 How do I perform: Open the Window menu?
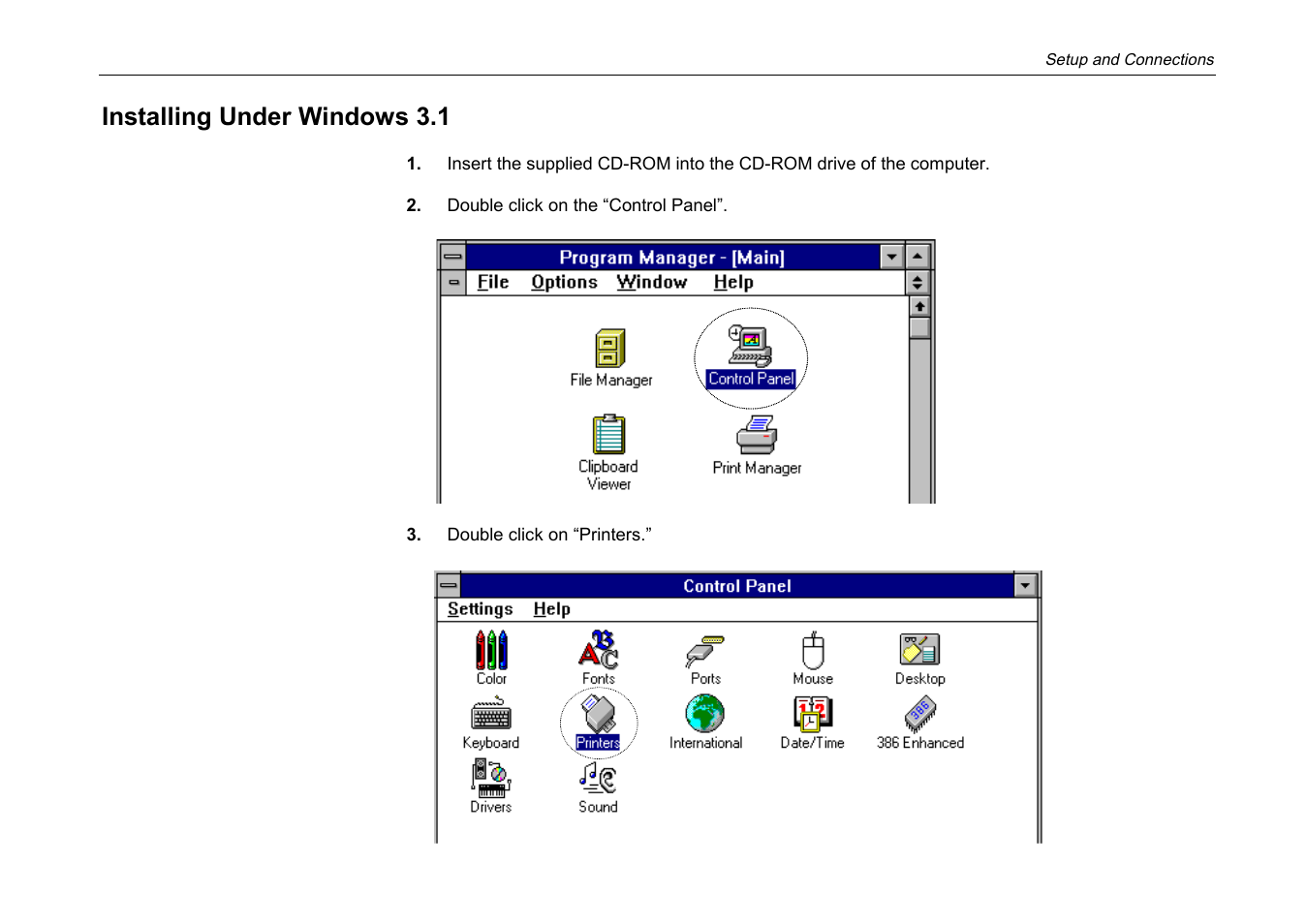pyautogui.click(x=651, y=282)
